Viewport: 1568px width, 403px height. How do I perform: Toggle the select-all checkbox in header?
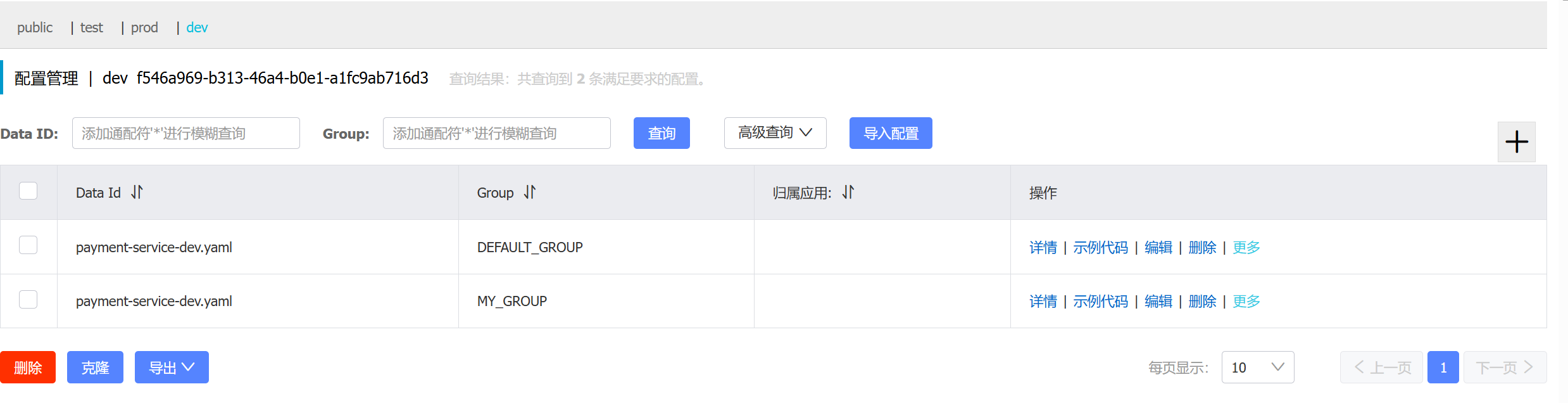click(28, 191)
